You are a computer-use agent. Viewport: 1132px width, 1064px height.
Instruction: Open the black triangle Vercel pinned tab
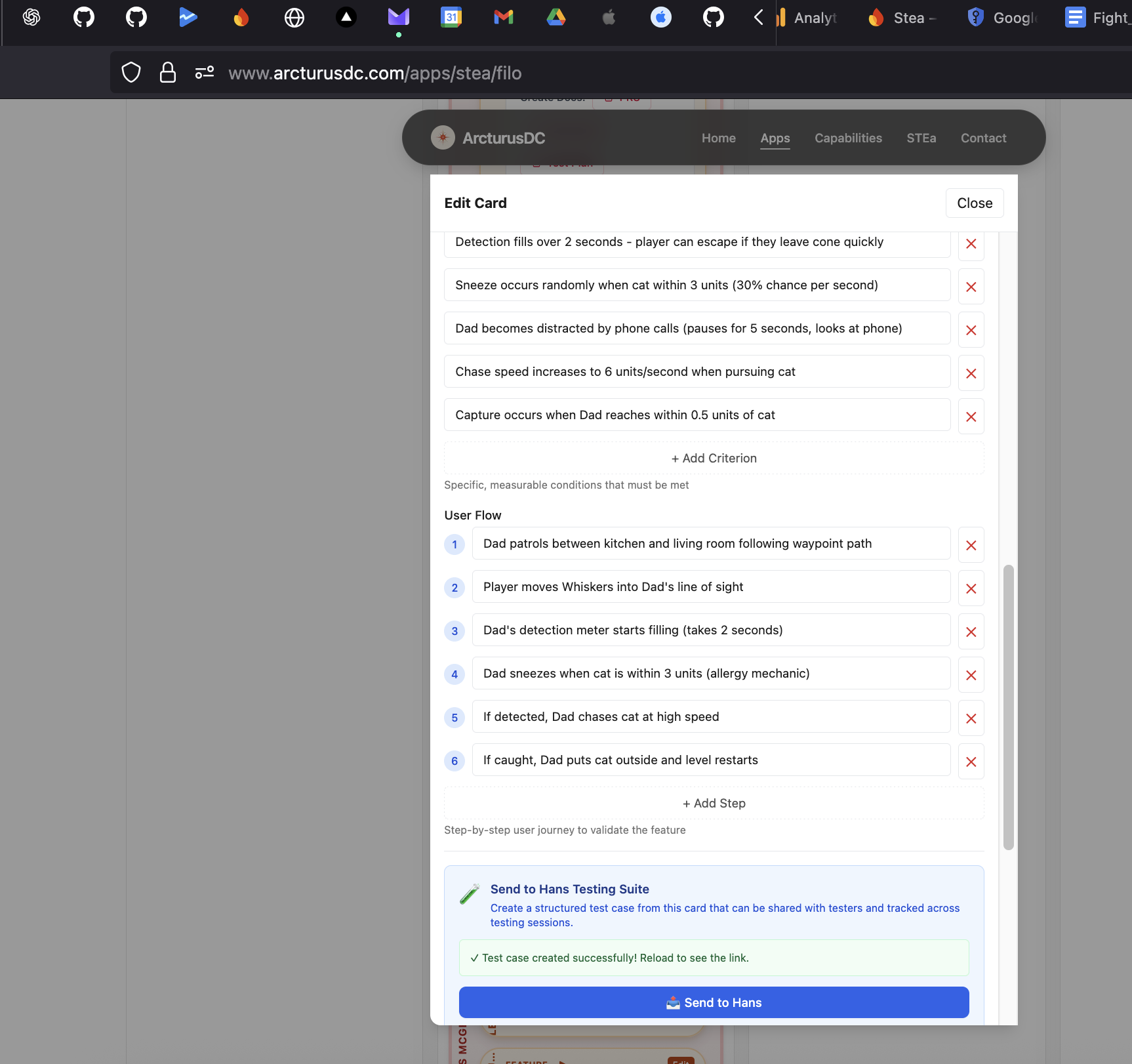(346, 18)
